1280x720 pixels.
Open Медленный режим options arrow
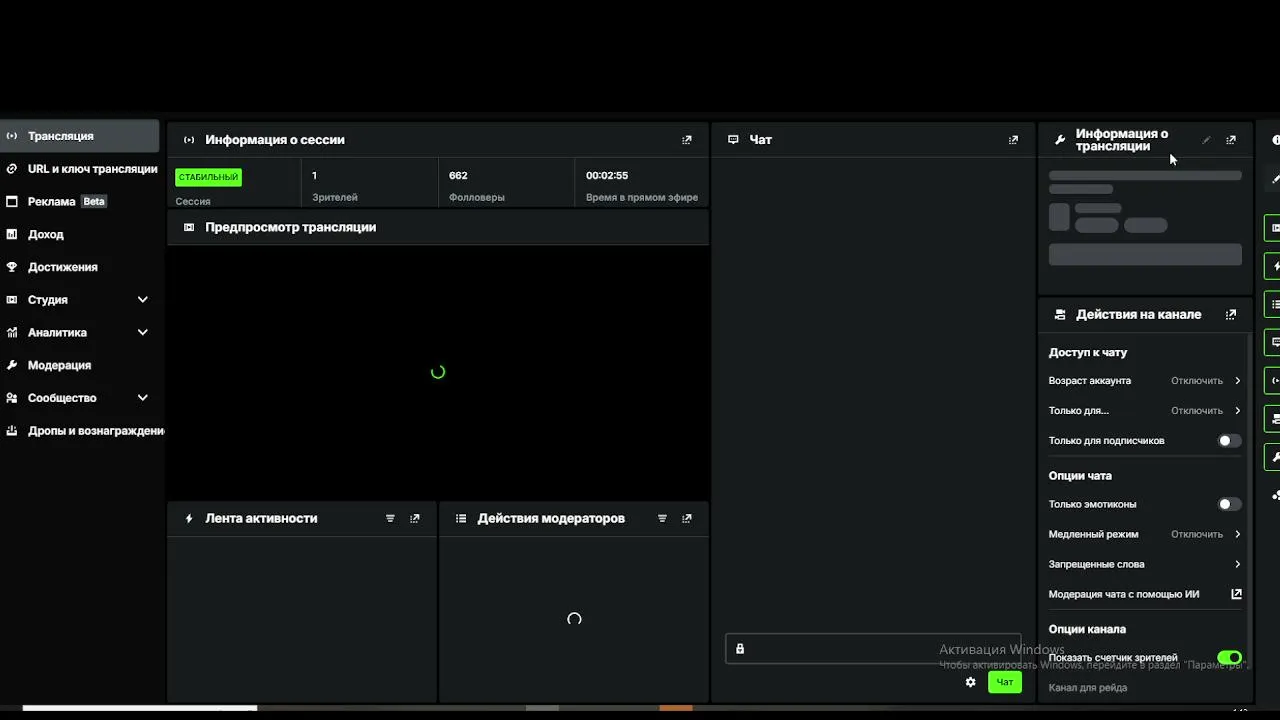point(1237,534)
